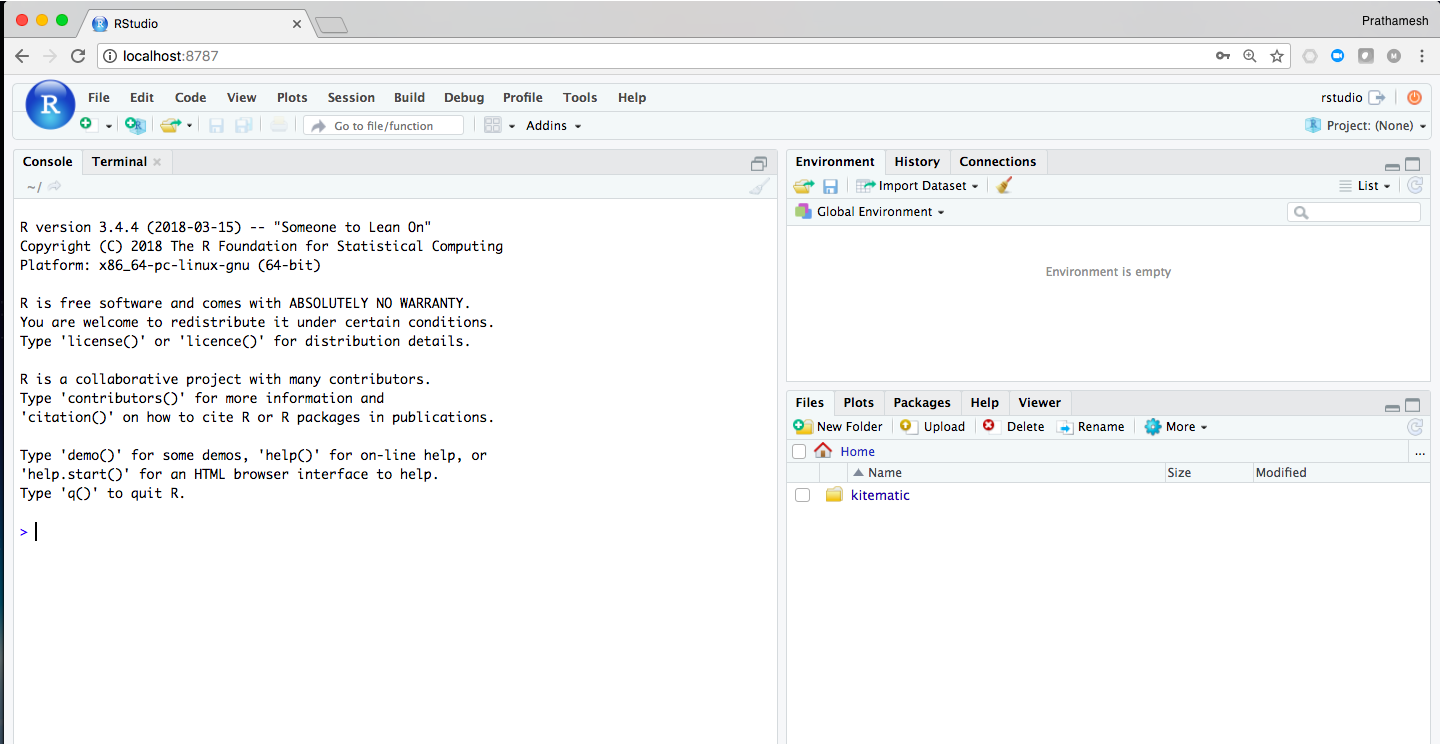This screenshot has width=1440, height=744.
Task: Switch to the Plots tab
Action: point(858,403)
